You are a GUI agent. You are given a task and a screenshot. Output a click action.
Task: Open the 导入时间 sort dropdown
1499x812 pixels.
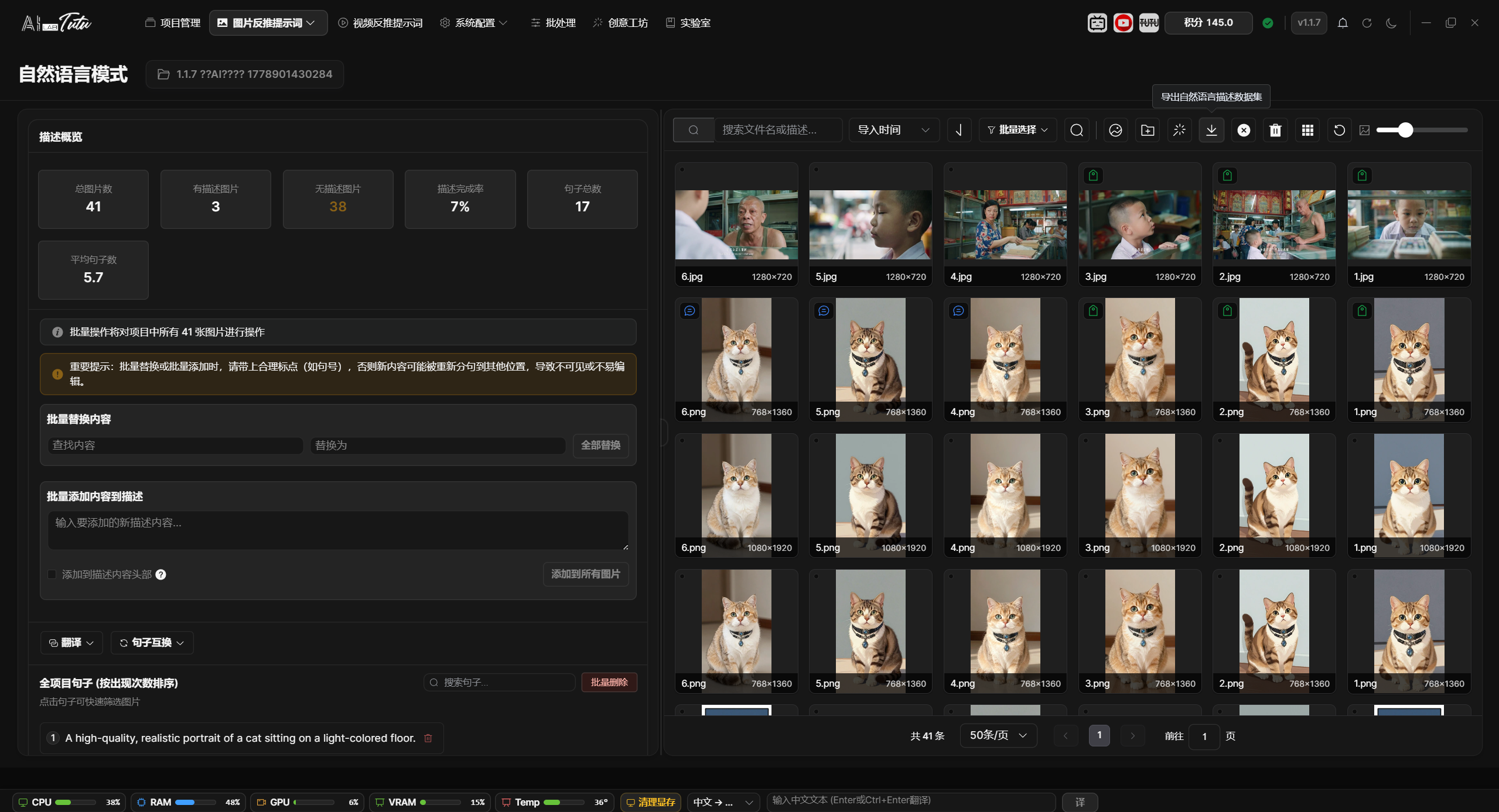894,130
